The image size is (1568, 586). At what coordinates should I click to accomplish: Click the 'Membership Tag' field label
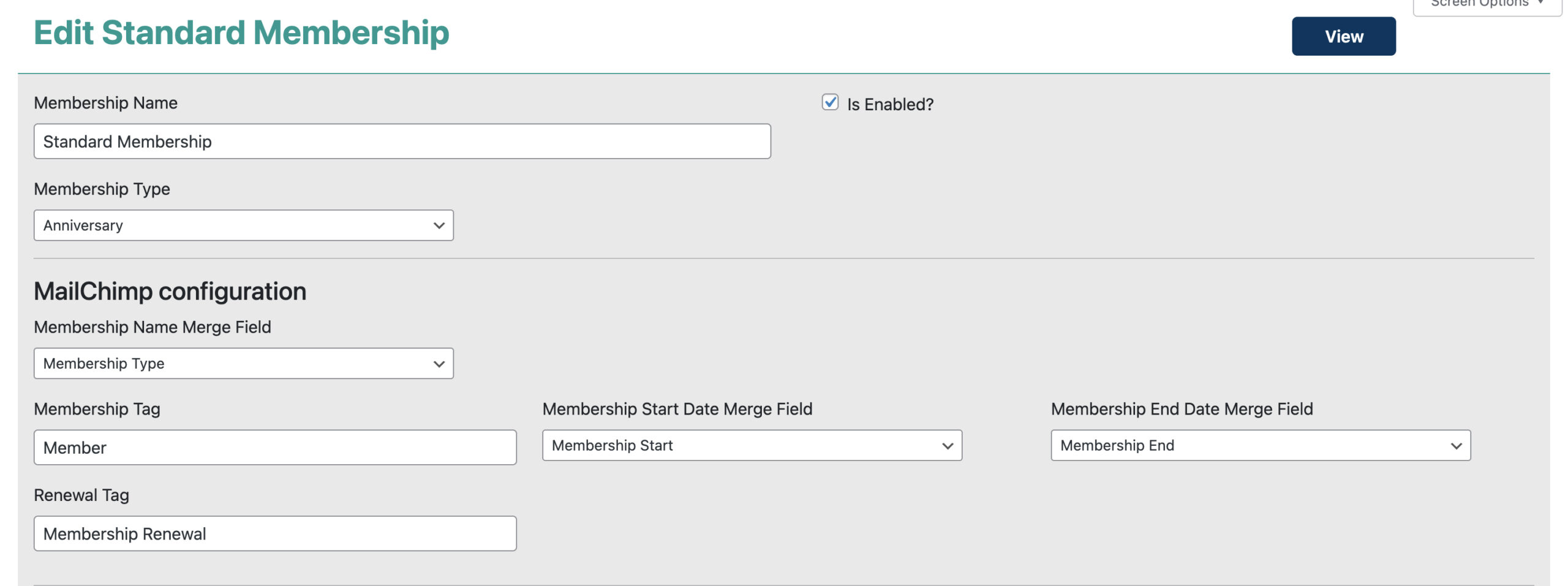click(x=97, y=409)
